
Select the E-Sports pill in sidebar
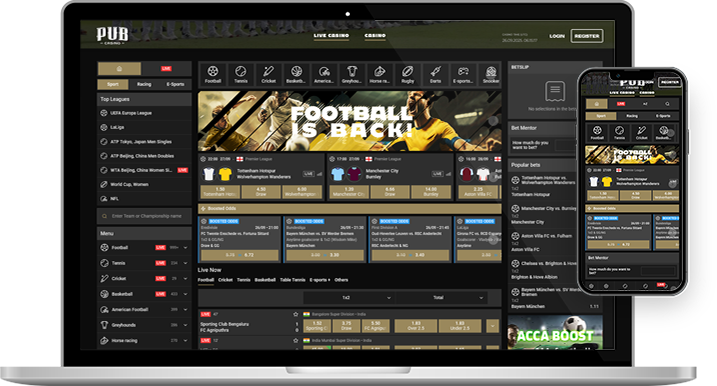coord(175,84)
